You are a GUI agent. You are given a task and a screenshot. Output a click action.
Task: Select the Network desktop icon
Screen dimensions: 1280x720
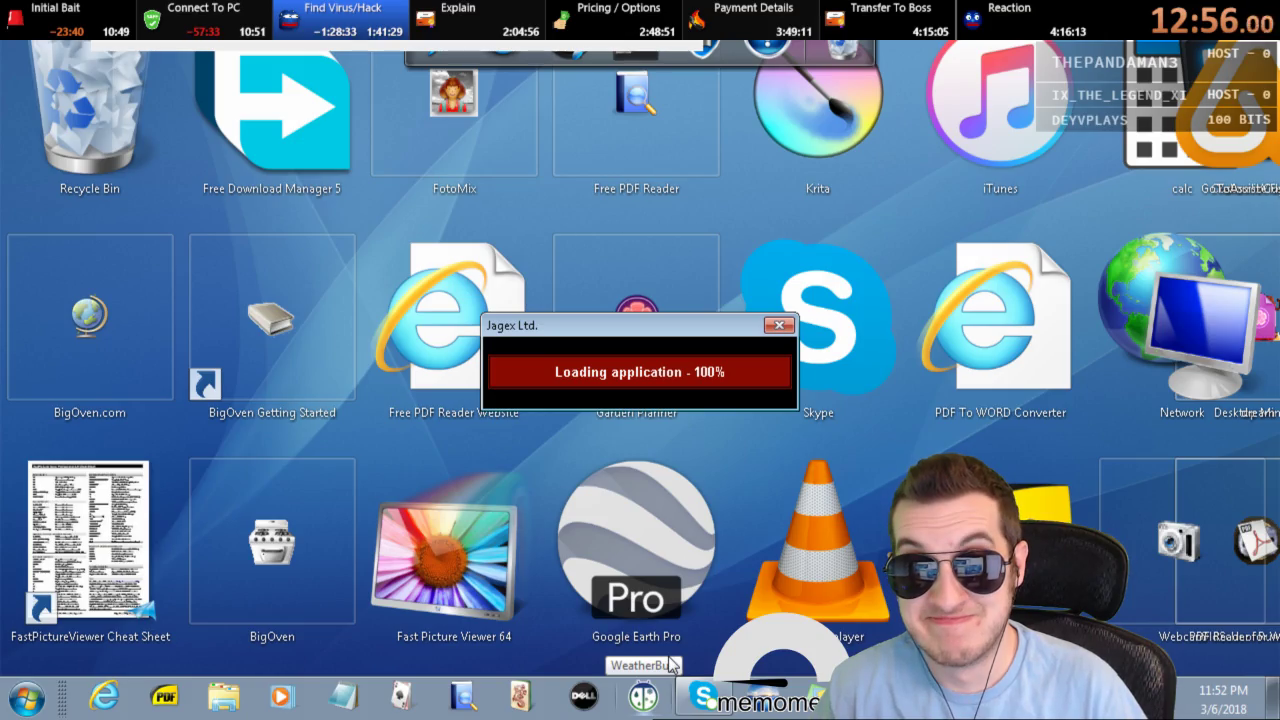[1178, 316]
